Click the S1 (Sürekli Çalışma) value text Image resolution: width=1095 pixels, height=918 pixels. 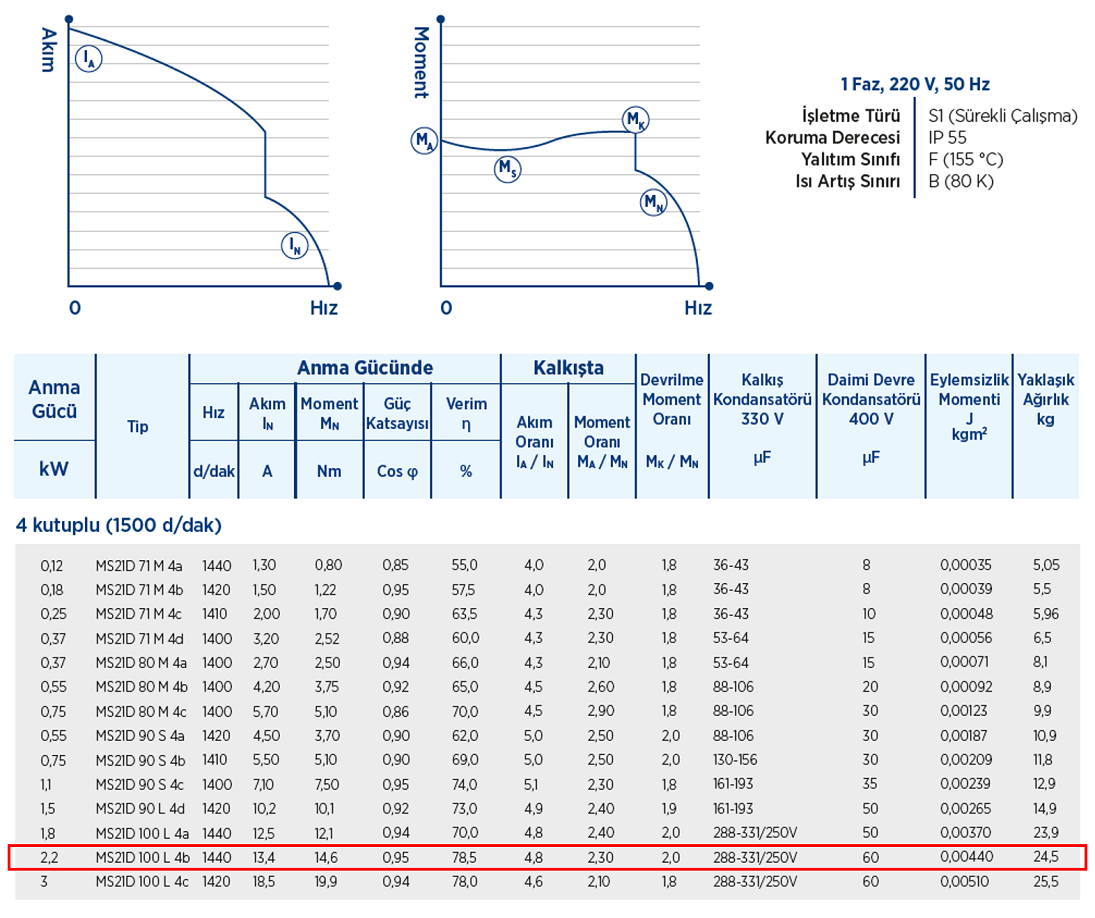[x=1002, y=115]
